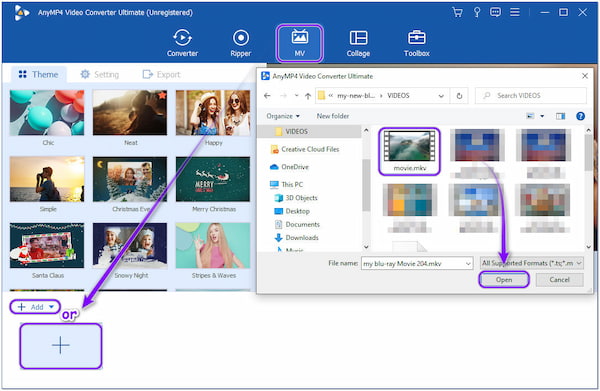Click the key register icon
This screenshot has height=391, width=600.
pyautogui.click(x=477, y=12)
